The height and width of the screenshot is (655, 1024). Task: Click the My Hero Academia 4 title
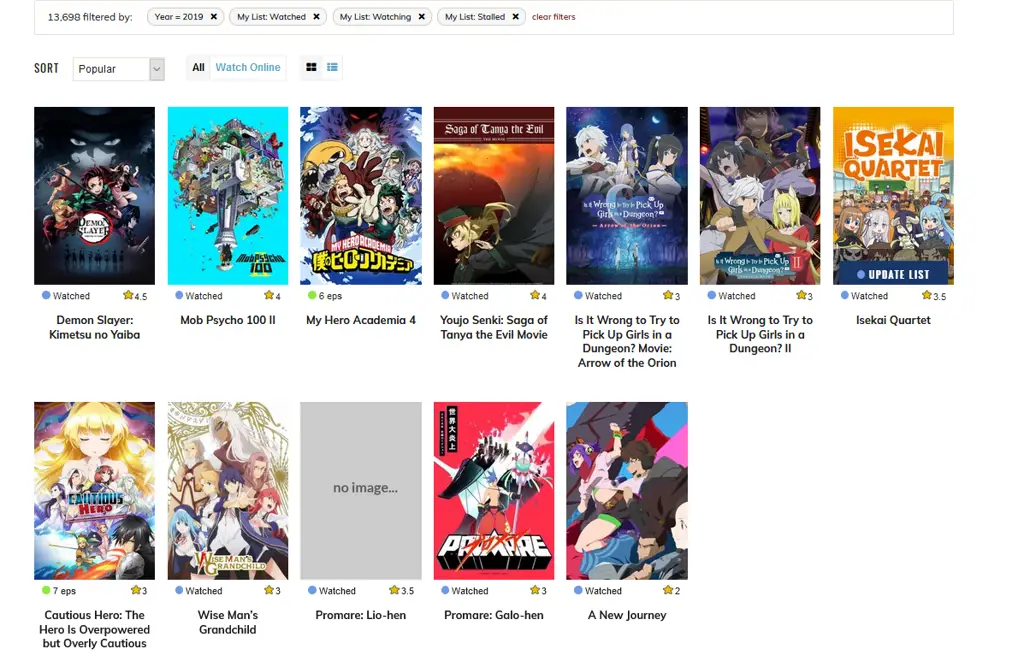[361, 320]
